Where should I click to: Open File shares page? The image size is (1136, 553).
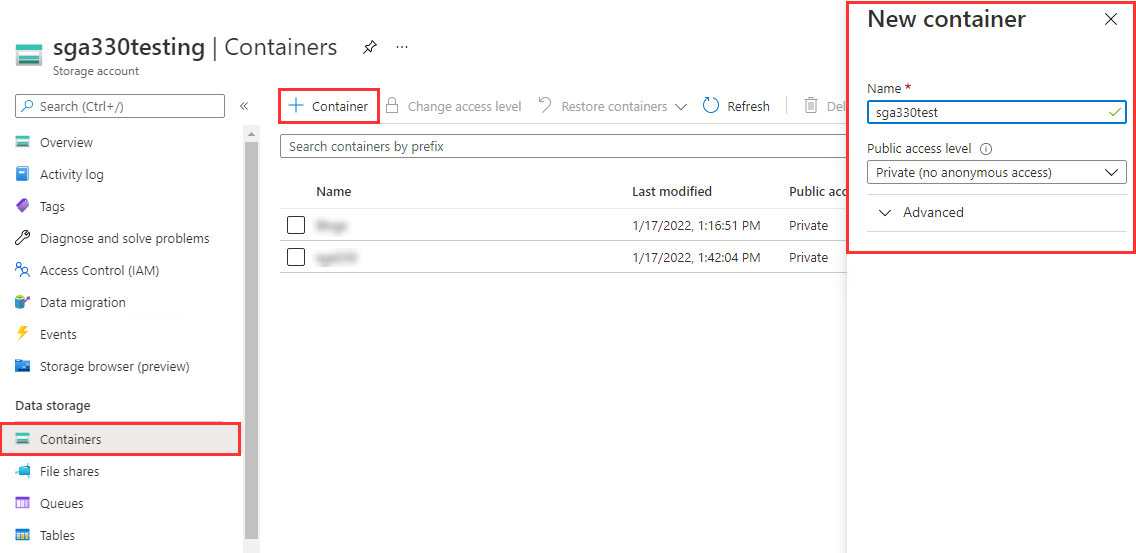[70, 471]
